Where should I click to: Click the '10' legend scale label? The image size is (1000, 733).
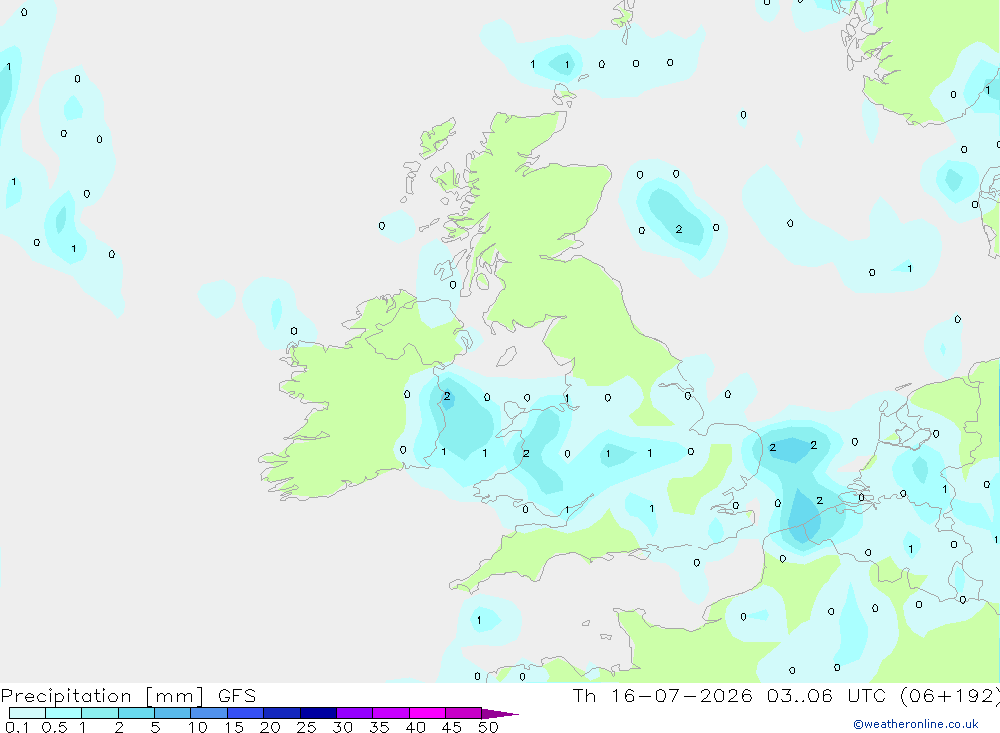tap(198, 727)
